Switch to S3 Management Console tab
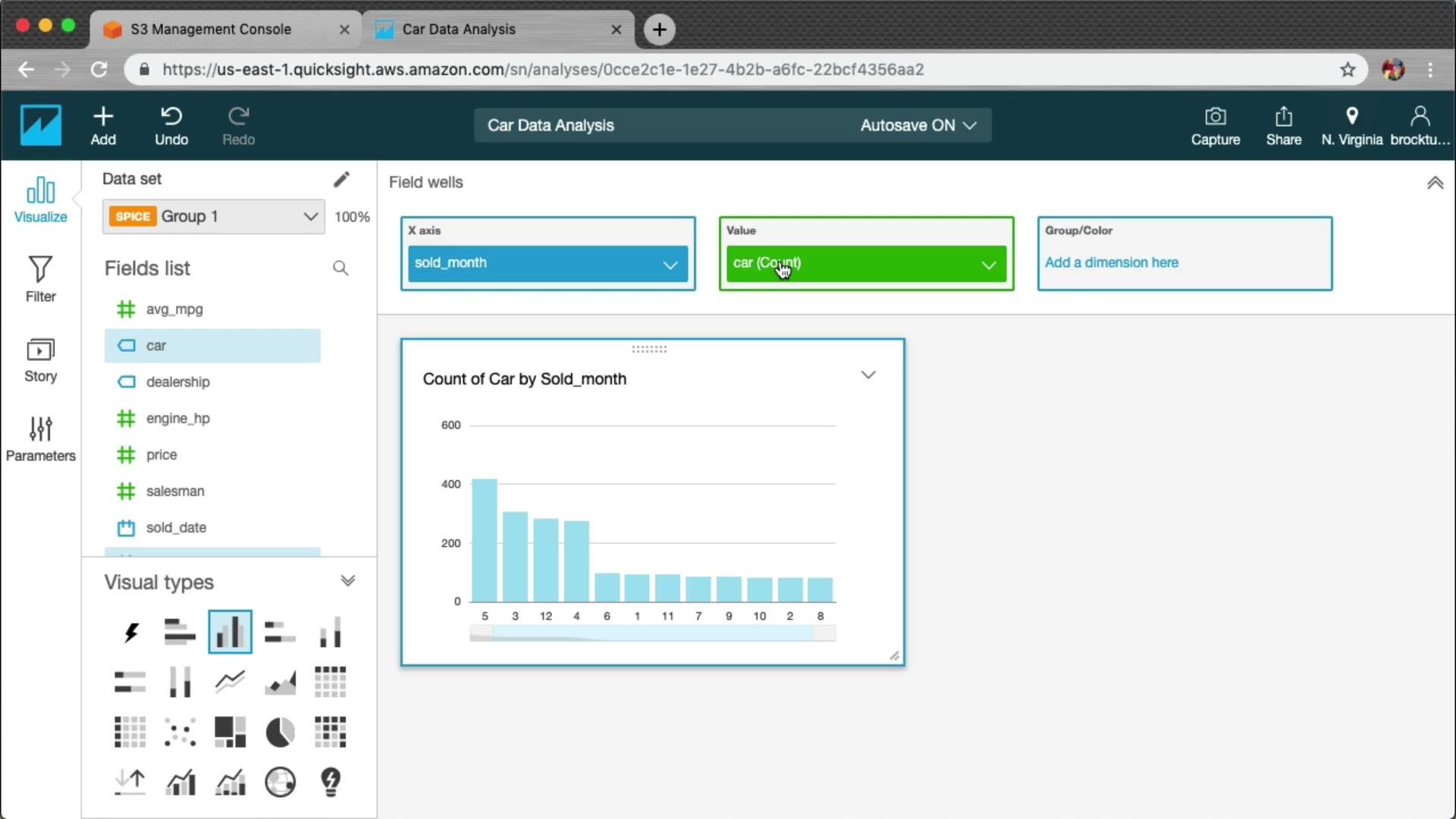The width and height of the screenshot is (1456, 819). click(211, 29)
